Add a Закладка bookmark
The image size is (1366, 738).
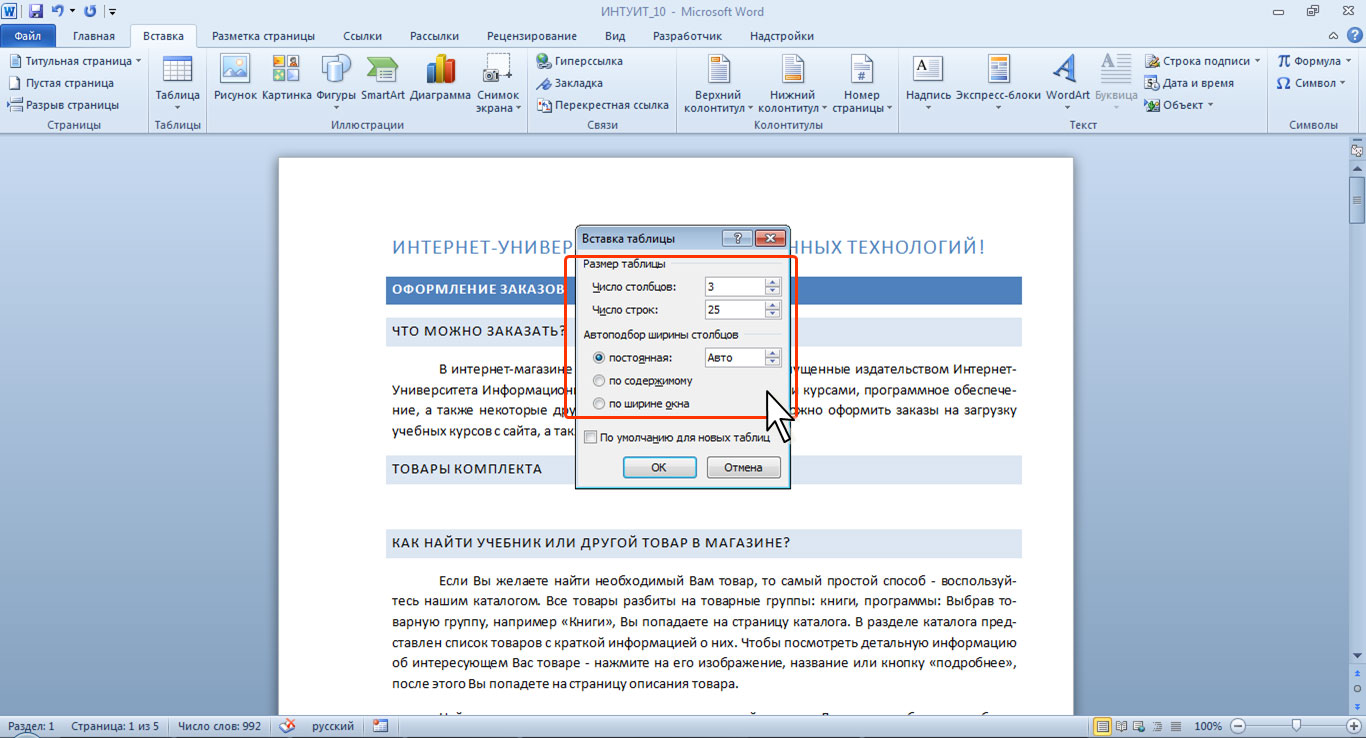pos(570,83)
